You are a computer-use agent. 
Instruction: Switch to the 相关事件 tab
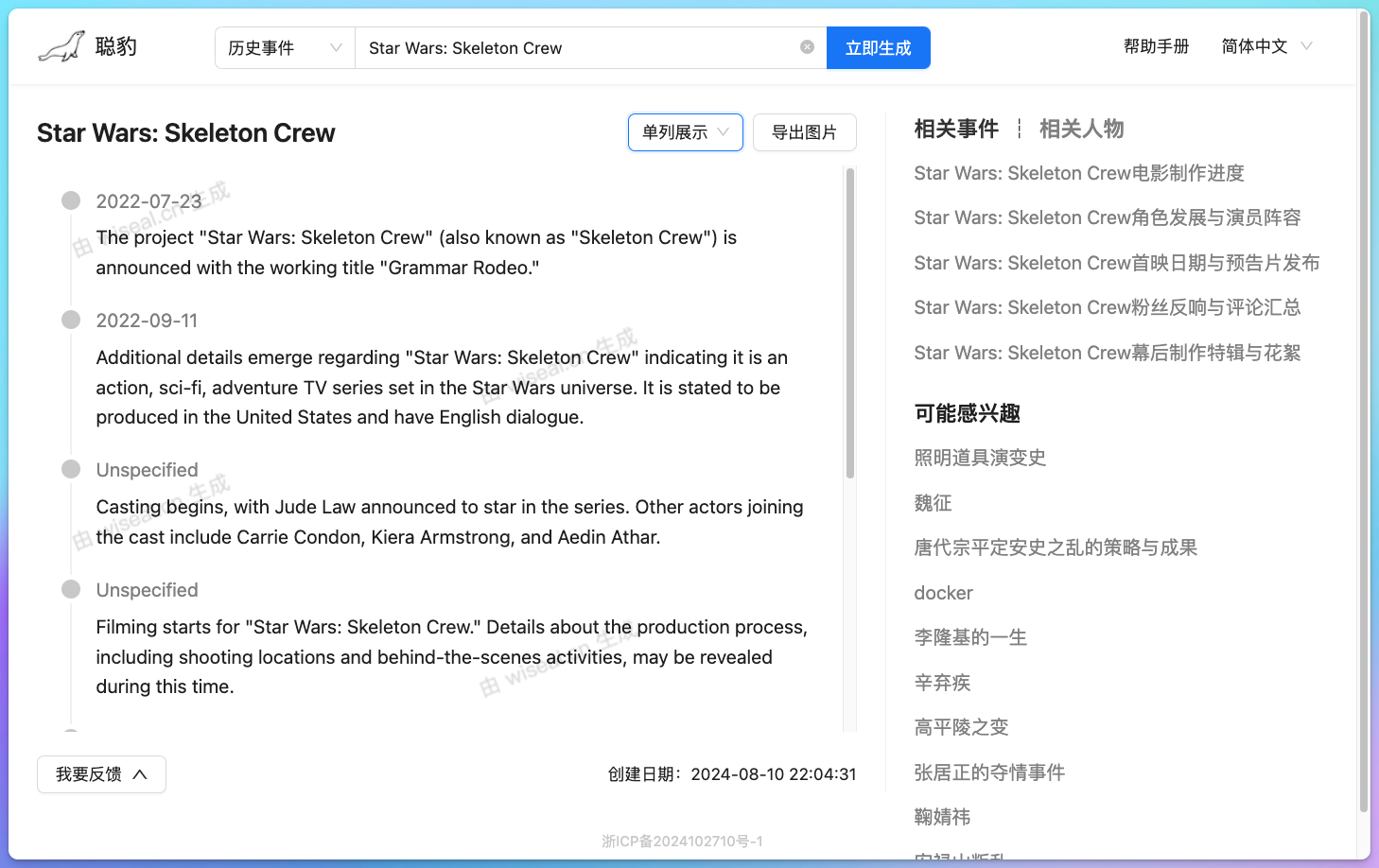(x=956, y=129)
